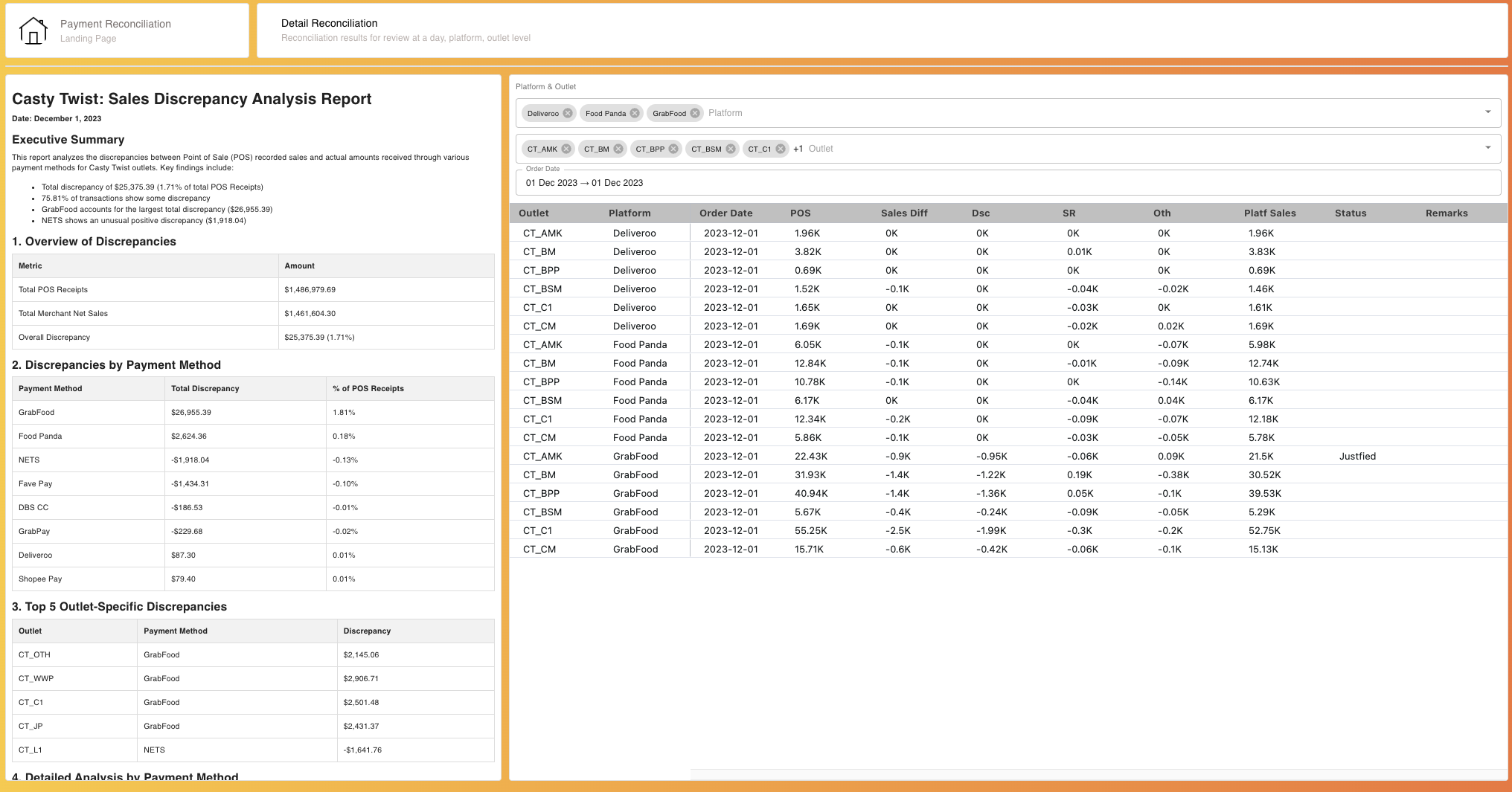Click Platf Sales 52.75K cell
The height and width of the screenshot is (792, 1512).
click(x=1264, y=531)
